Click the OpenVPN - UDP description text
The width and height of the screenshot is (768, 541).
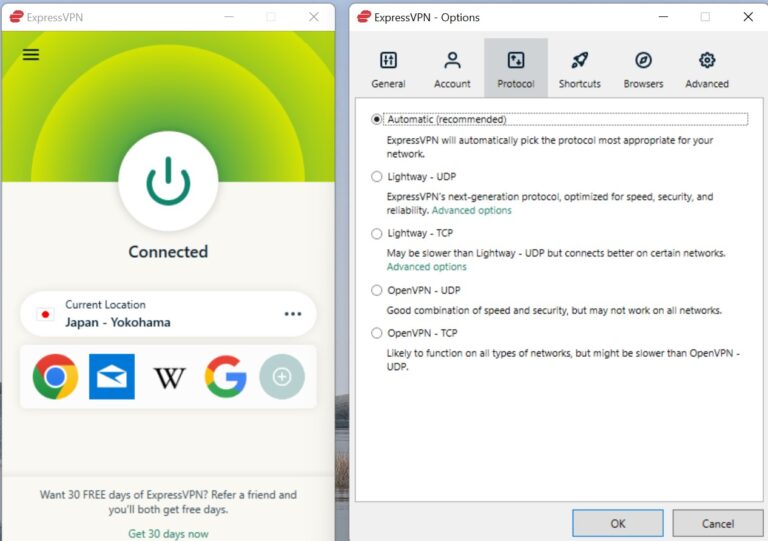point(554,310)
